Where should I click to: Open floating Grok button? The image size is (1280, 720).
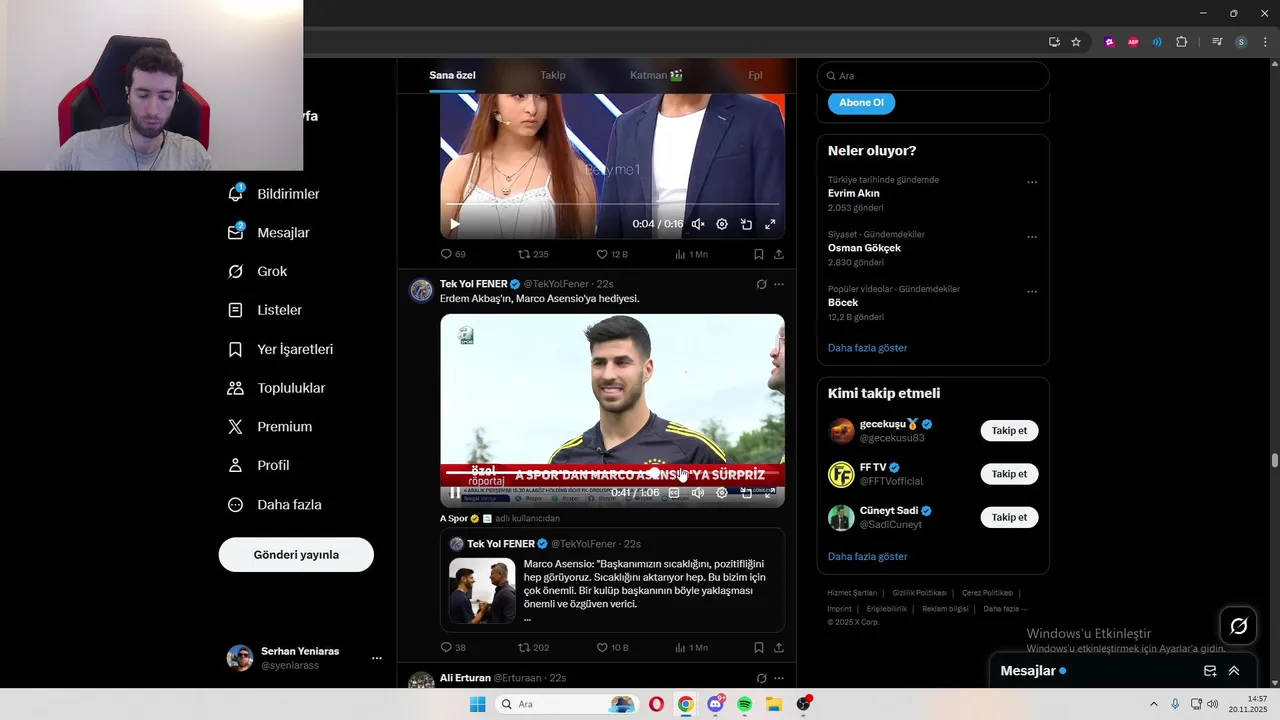click(1238, 626)
